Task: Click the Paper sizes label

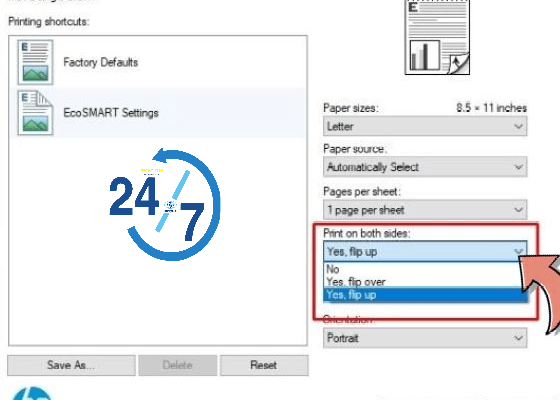Action: point(351,108)
